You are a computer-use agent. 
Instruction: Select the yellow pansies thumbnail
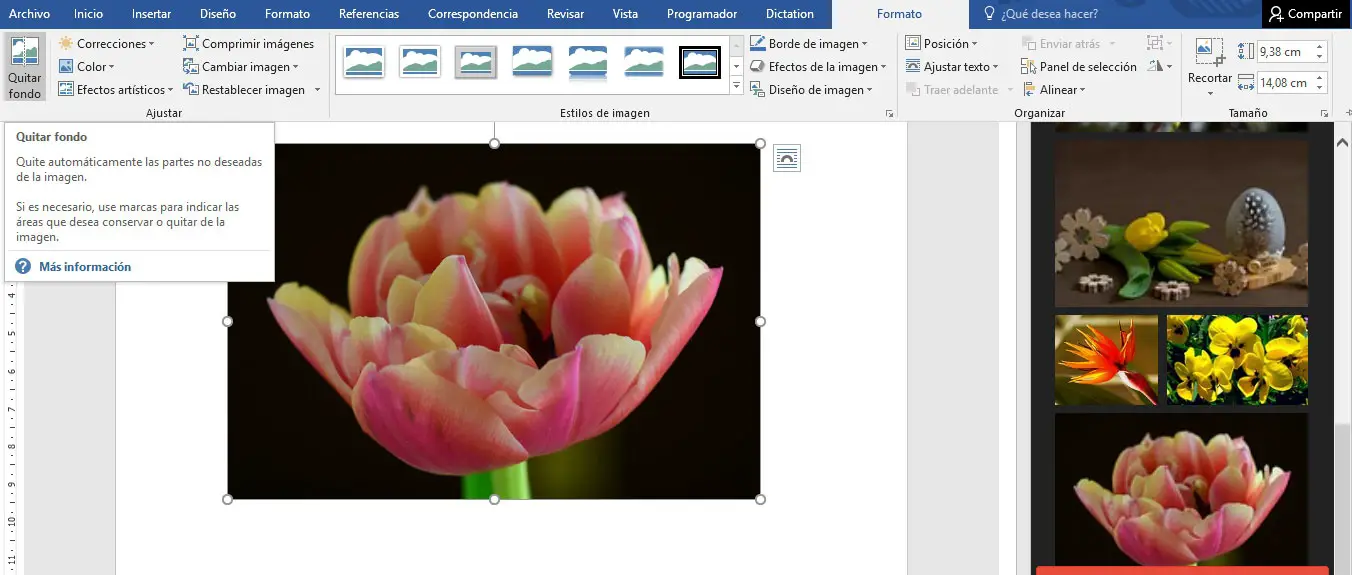[x=1237, y=360]
